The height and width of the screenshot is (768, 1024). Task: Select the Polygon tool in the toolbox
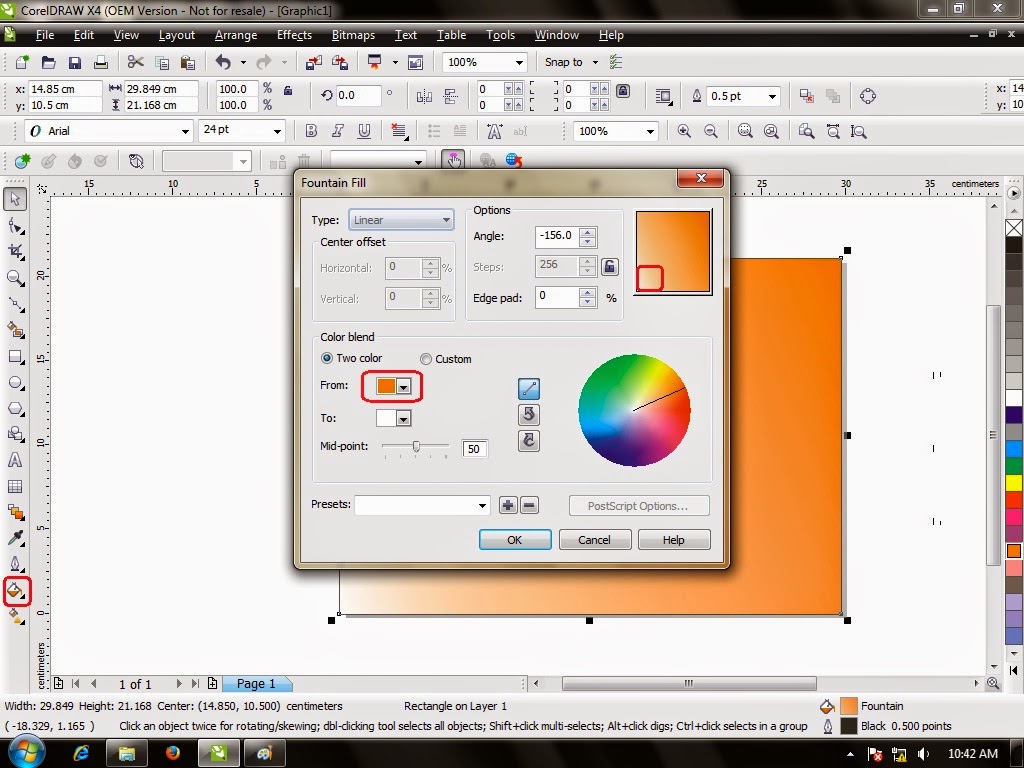coord(16,409)
